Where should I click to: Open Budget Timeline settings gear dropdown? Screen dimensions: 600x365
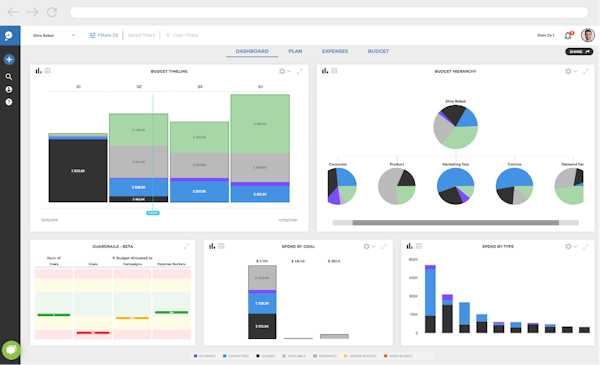click(285, 71)
